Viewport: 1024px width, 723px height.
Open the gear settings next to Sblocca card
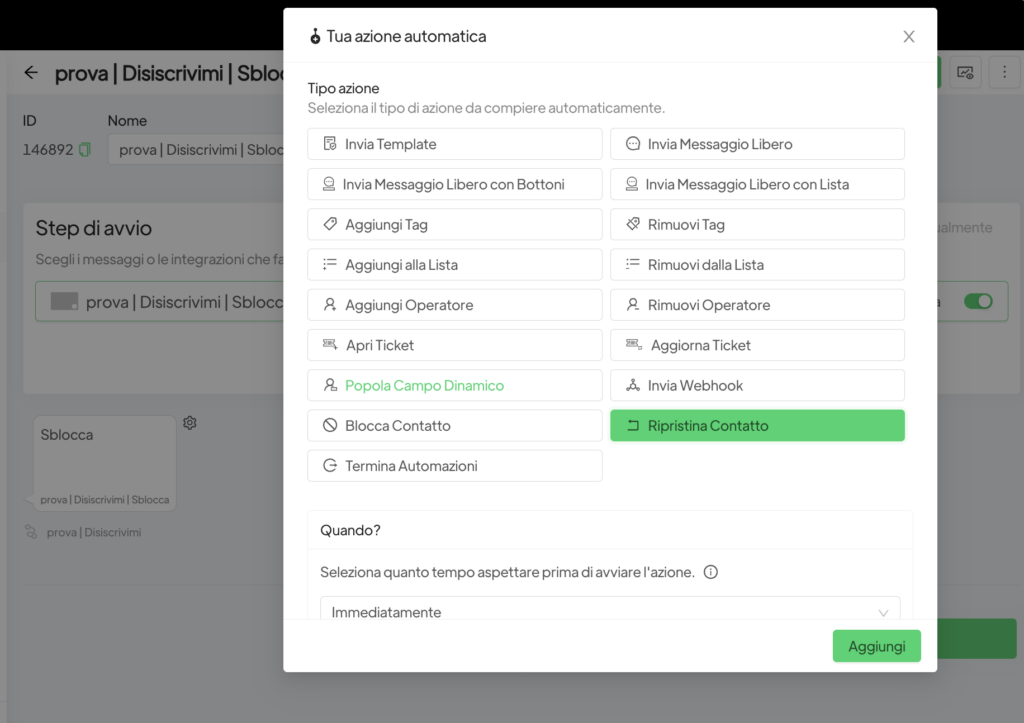coord(190,423)
